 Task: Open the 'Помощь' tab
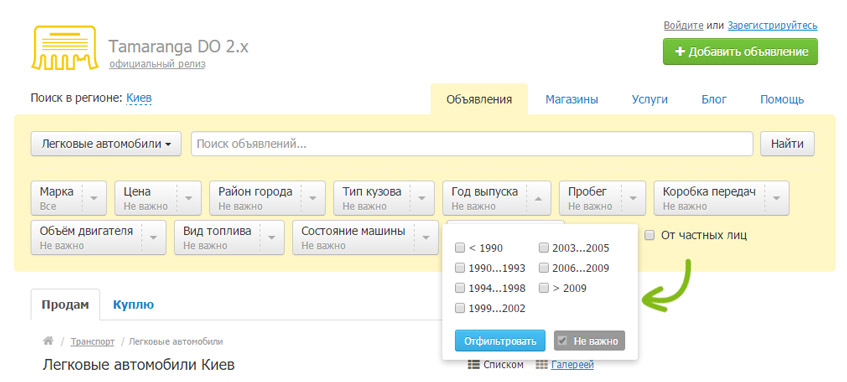(x=782, y=99)
